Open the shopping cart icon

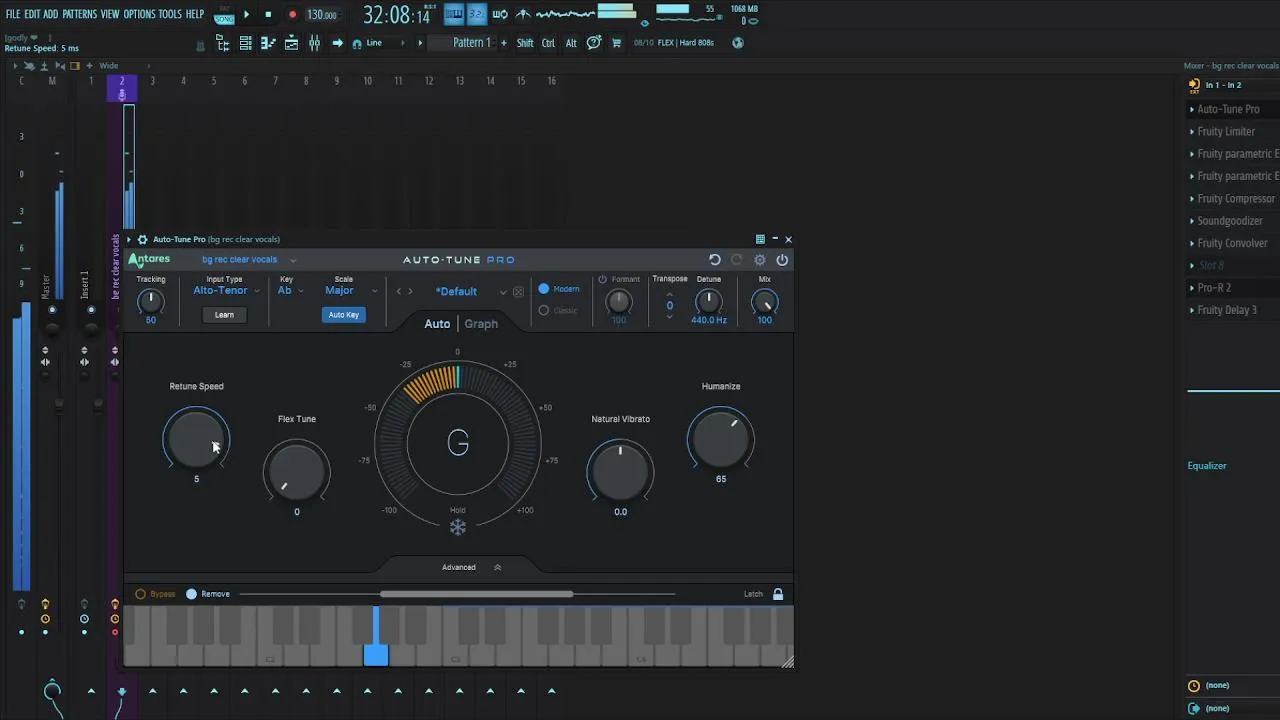(616, 43)
